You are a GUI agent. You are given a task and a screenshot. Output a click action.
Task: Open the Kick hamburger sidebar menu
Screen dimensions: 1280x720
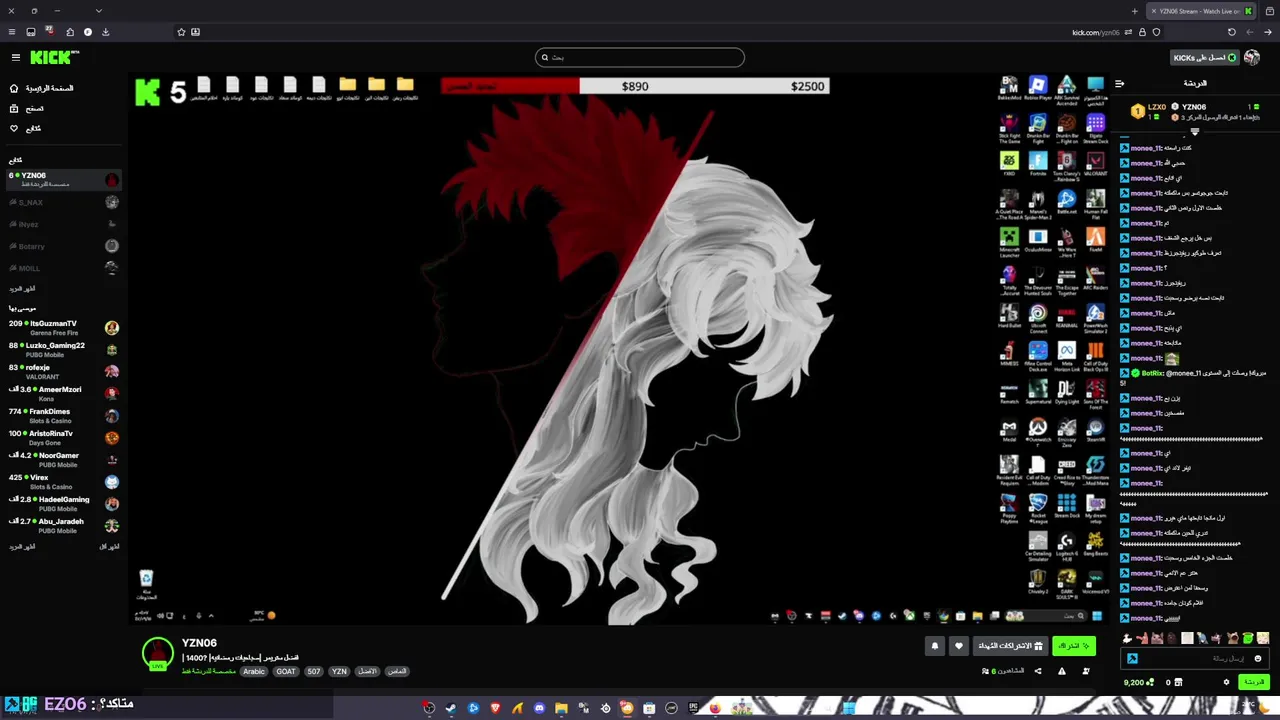tap(15, 58)
